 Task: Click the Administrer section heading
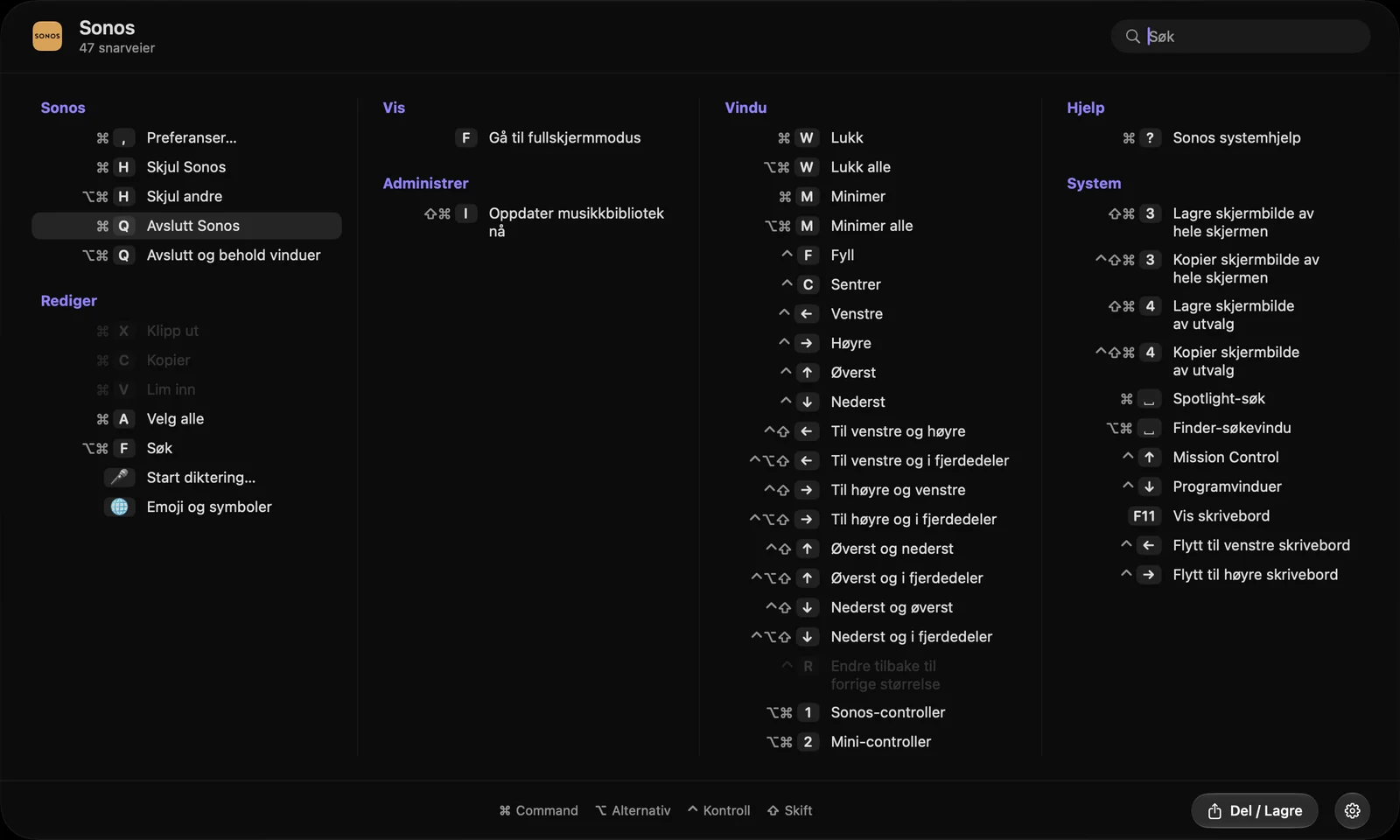tap(425, 183)
